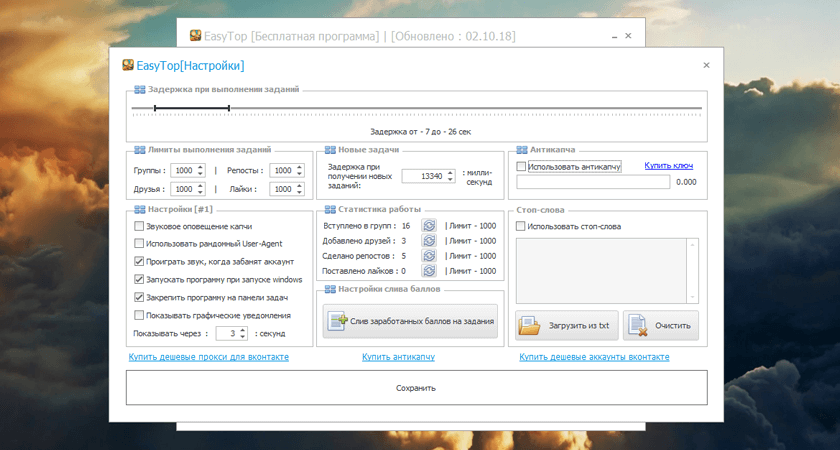Viewport: 840px width, 450px height.
Task: Click stop-words text area
Action: (601, 271)
